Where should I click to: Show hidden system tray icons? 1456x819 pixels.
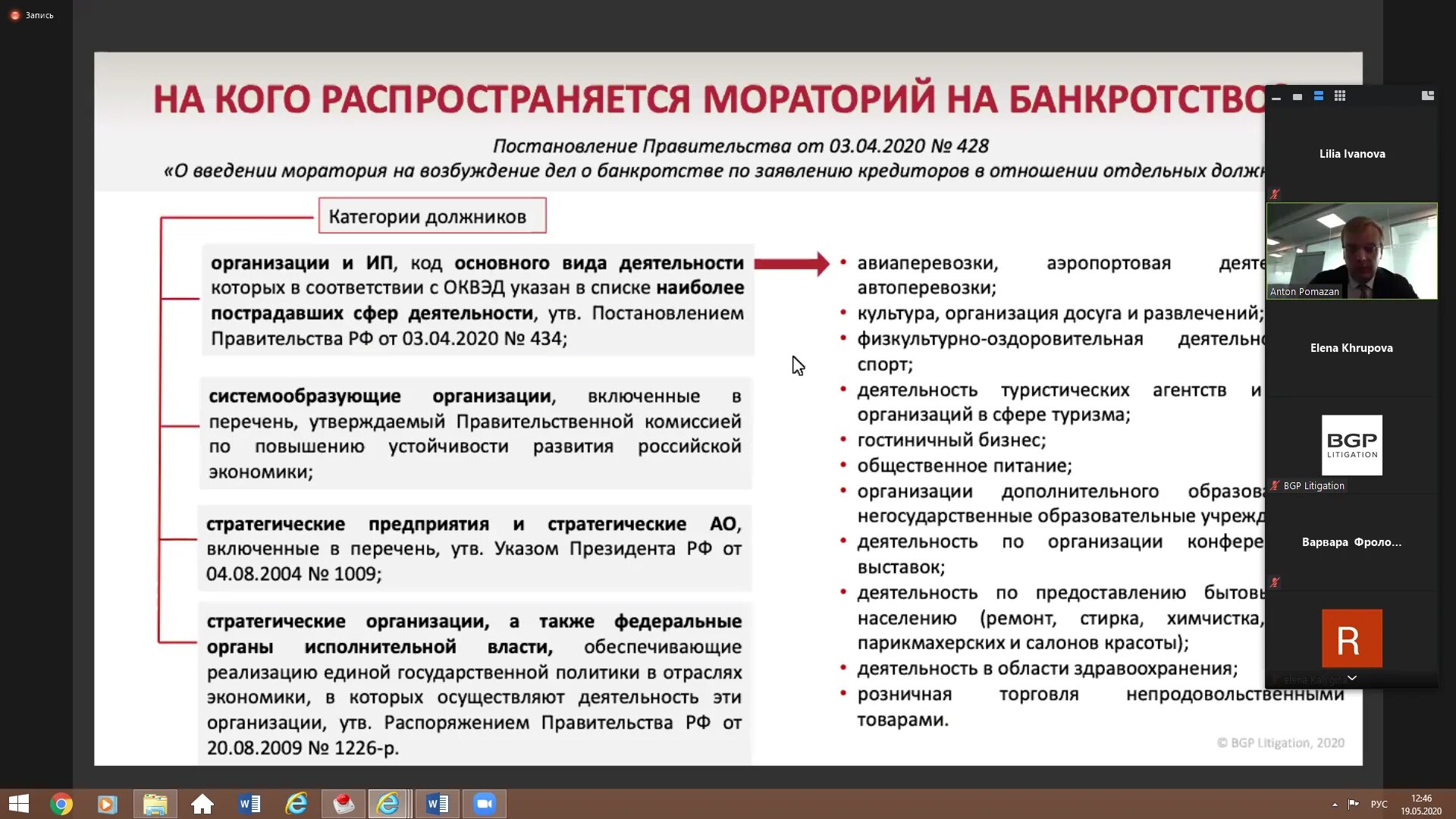coord(1335,805)
